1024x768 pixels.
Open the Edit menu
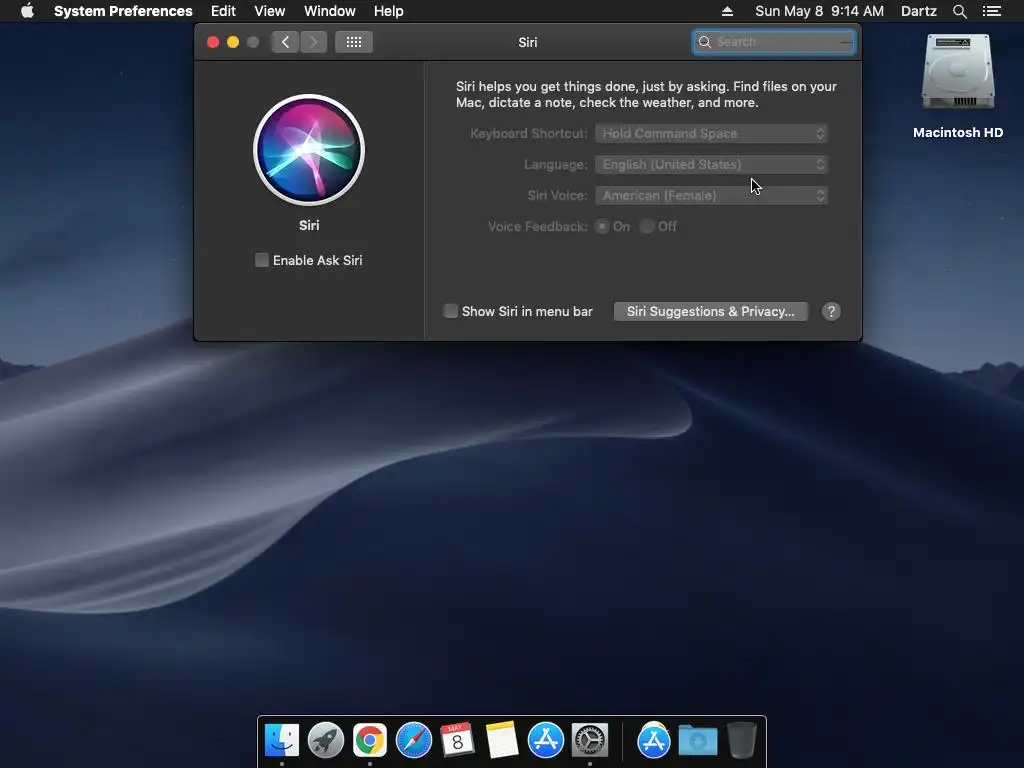(x=223, y=11)
